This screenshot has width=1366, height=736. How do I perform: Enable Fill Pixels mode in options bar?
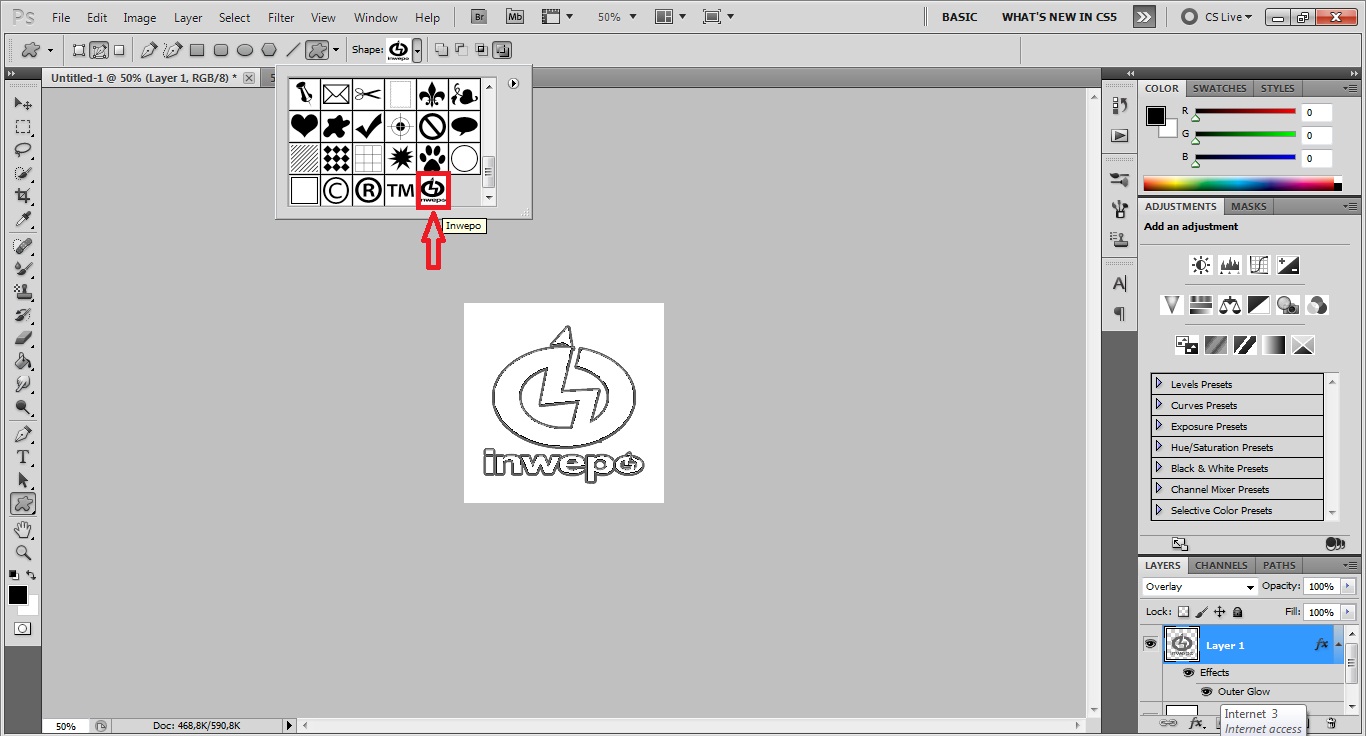tap(119, 50)
